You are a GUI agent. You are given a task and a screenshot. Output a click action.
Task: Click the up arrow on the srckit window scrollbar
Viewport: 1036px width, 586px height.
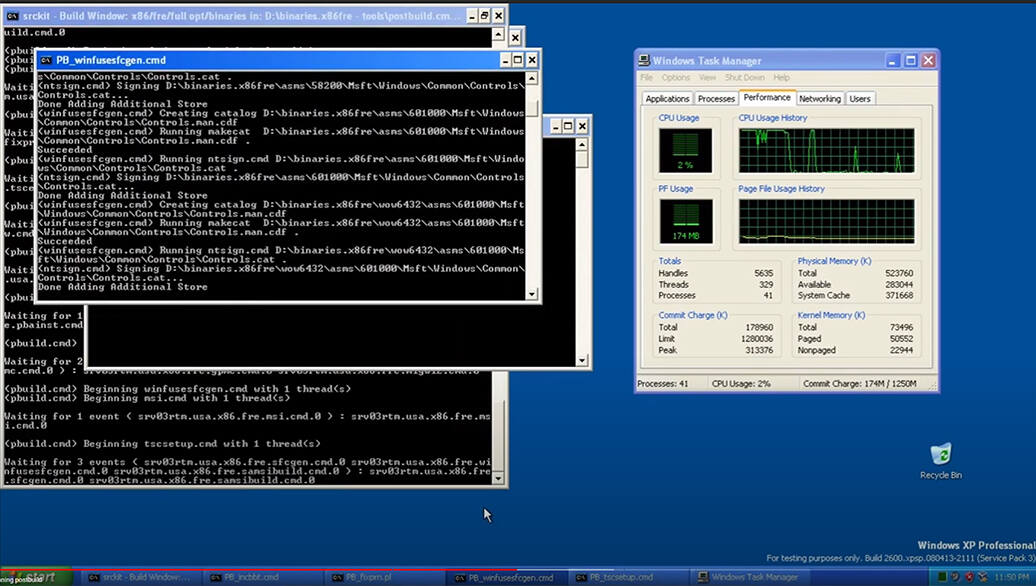tap(498, 34)
